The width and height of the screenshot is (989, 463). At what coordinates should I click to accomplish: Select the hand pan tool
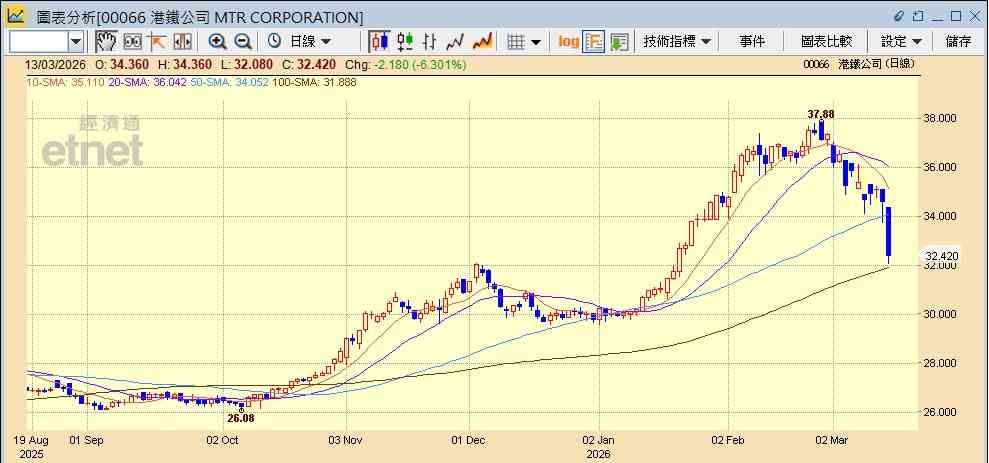click(x=106, y=42)
